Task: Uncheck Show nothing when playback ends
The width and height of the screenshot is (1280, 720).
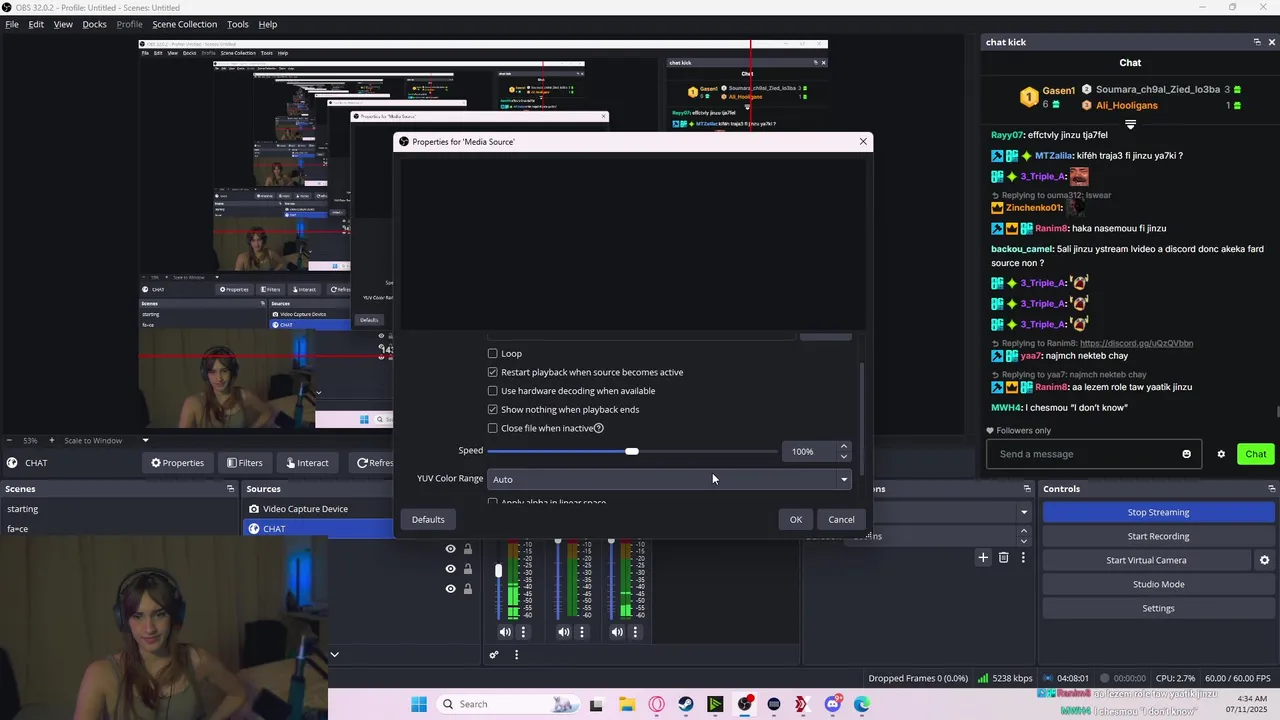Action: point(492,409)
